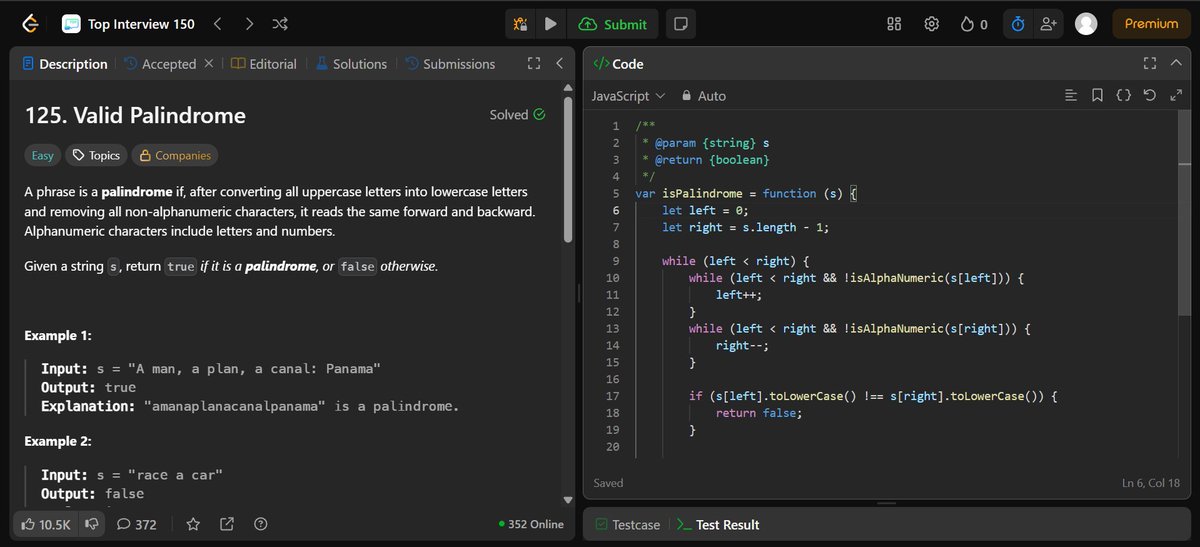Click the 352 Online indicator

[x=531, y=524]
